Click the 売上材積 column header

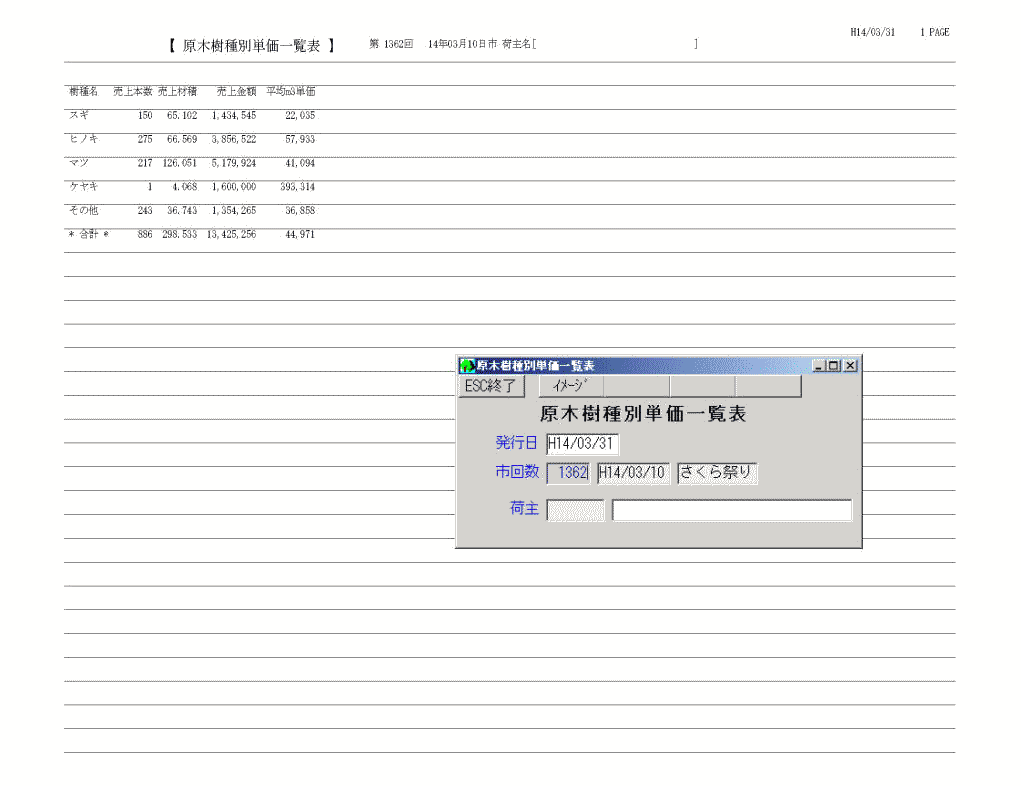tap(177, 91)
